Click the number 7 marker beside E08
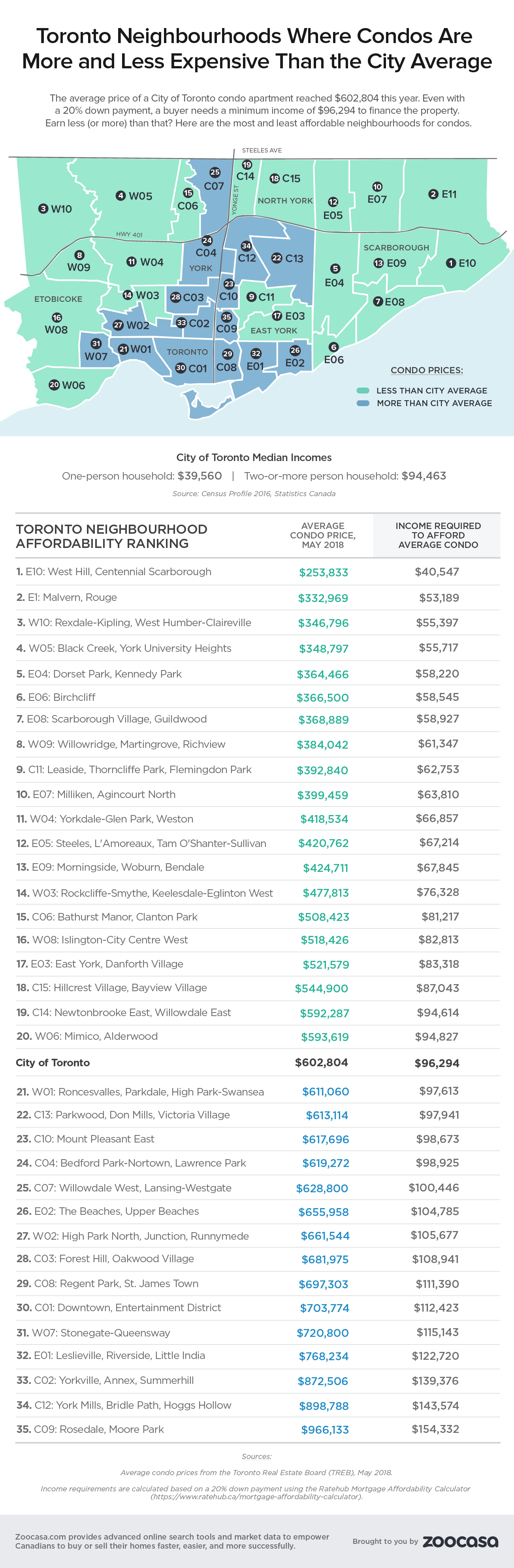 (x=378, y=302)
